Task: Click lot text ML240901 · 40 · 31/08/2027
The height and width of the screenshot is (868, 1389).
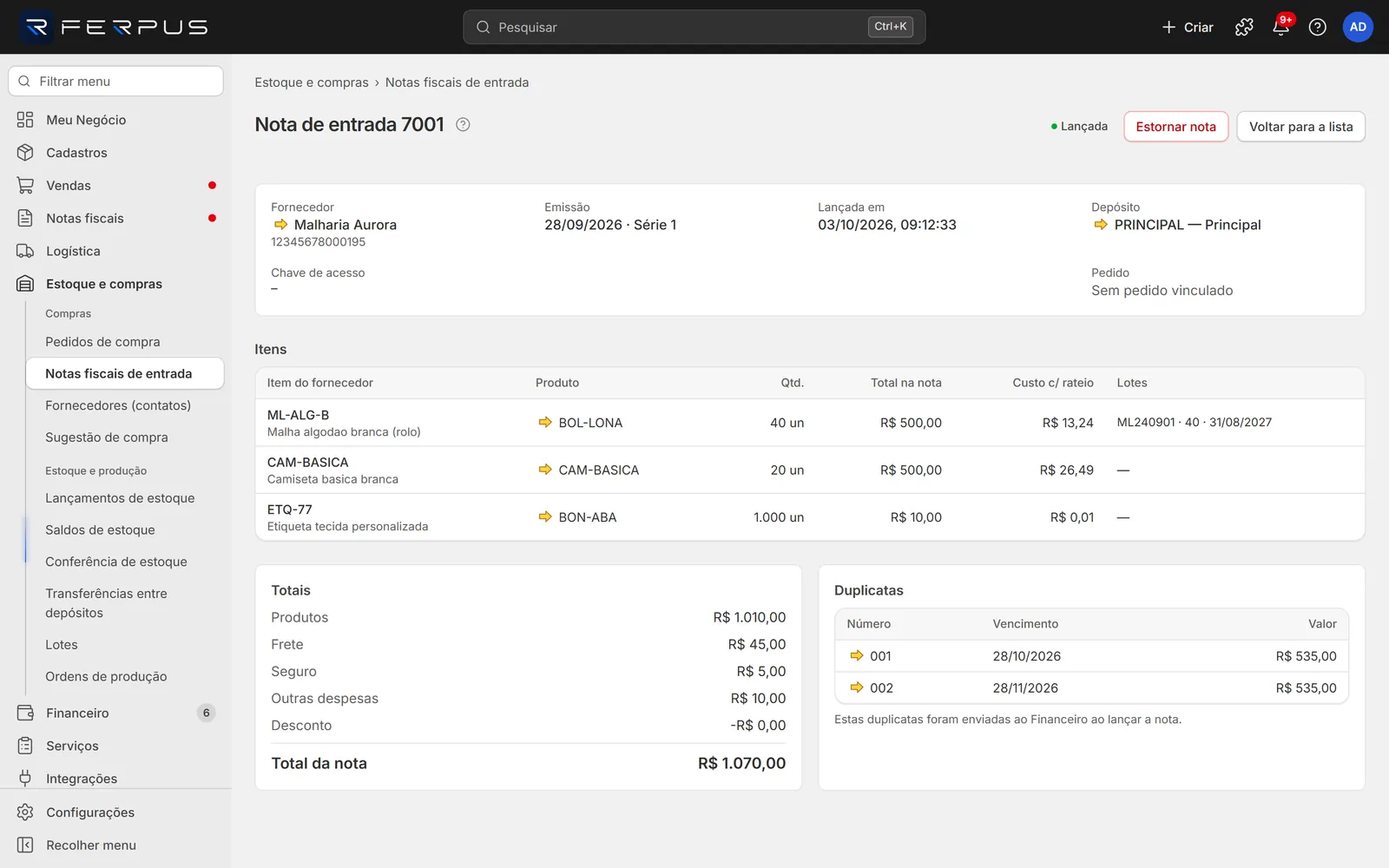Action: coord(1194,422)
